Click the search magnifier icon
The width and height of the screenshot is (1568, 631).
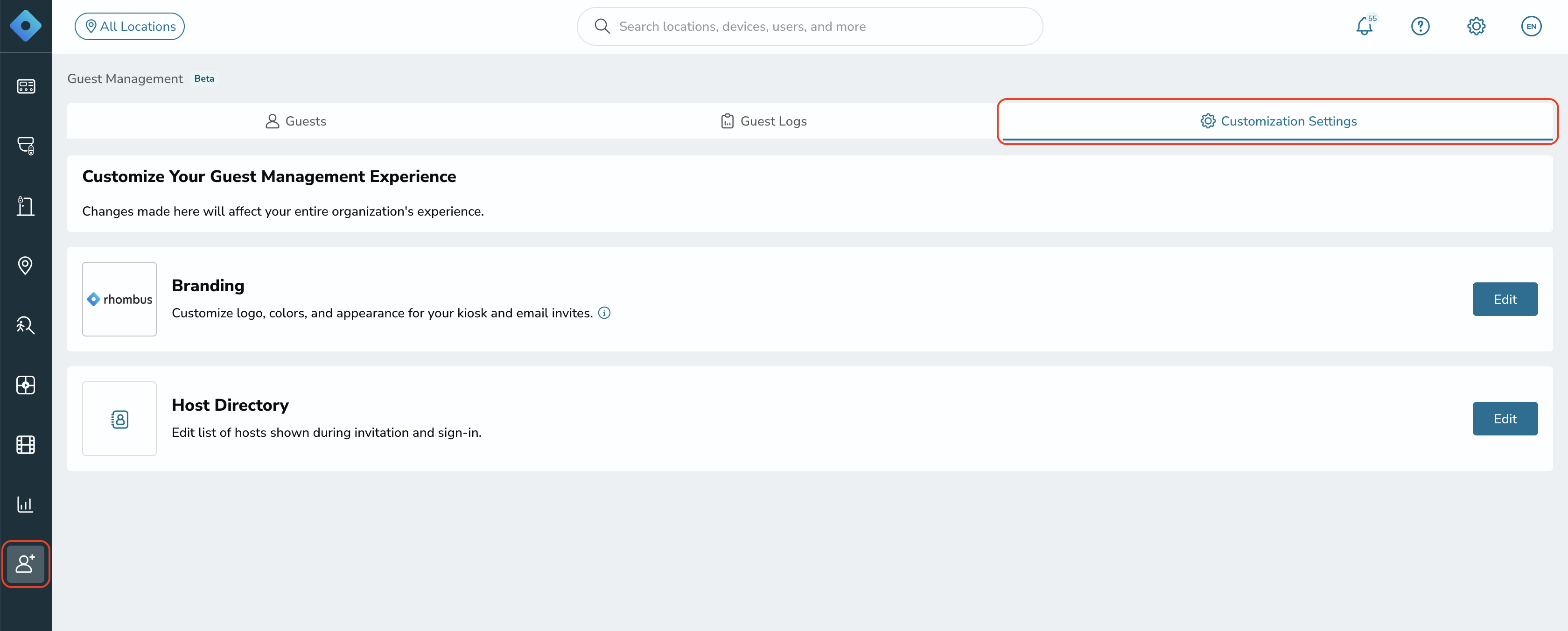pos(602,26)
